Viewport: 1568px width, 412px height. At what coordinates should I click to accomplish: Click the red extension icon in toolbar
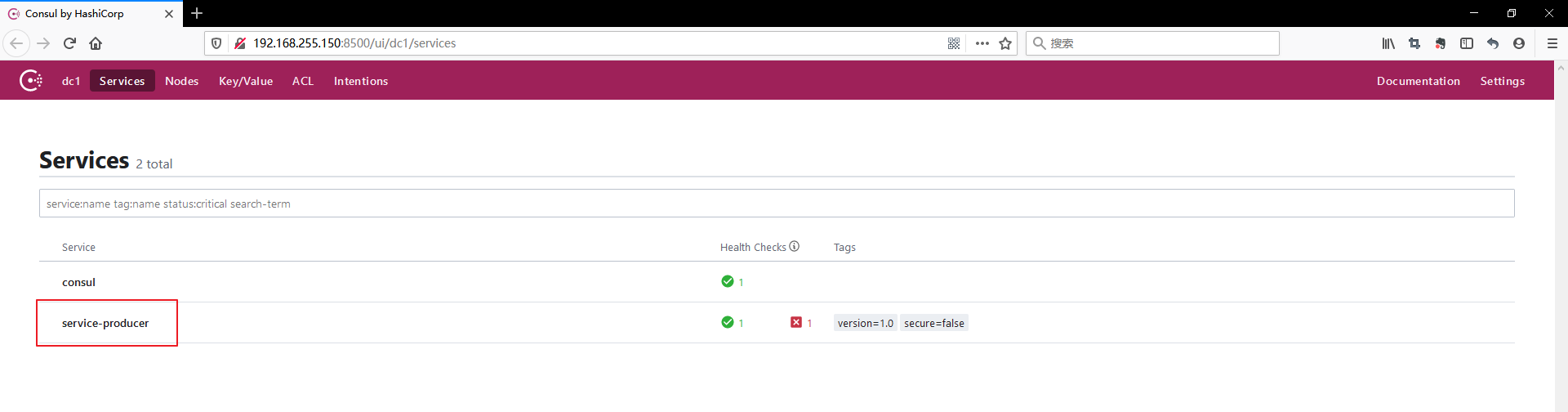[1441, 43]
